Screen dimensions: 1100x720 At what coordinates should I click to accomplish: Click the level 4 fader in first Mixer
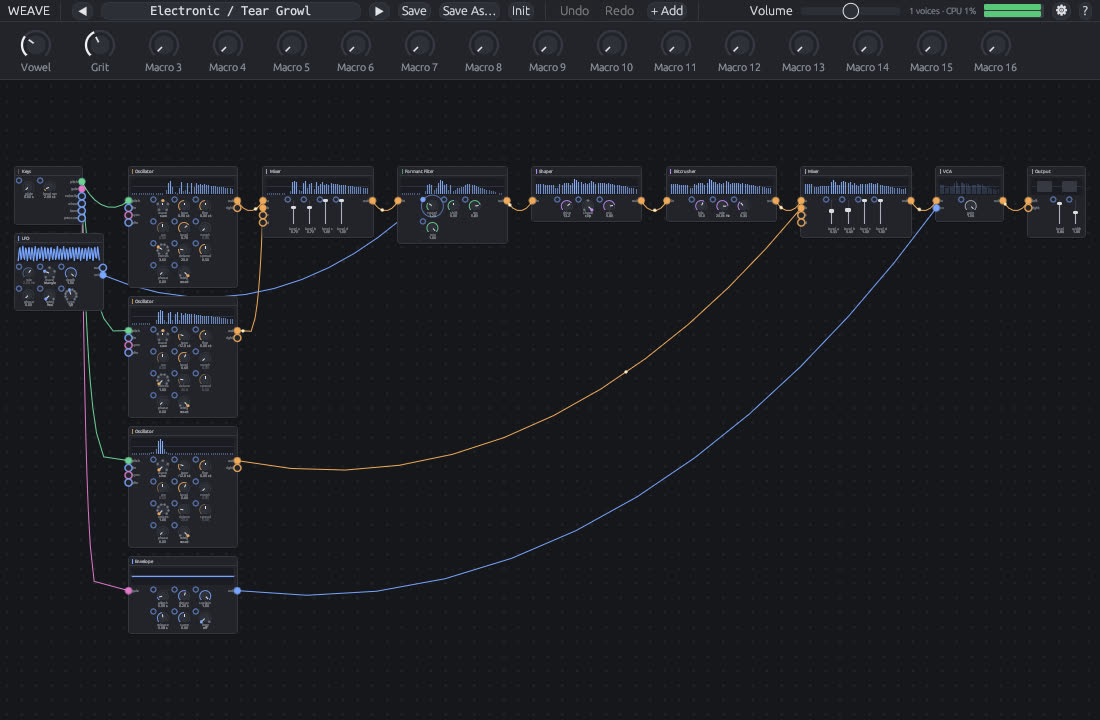pyautogui.click(x=342, y=213)
